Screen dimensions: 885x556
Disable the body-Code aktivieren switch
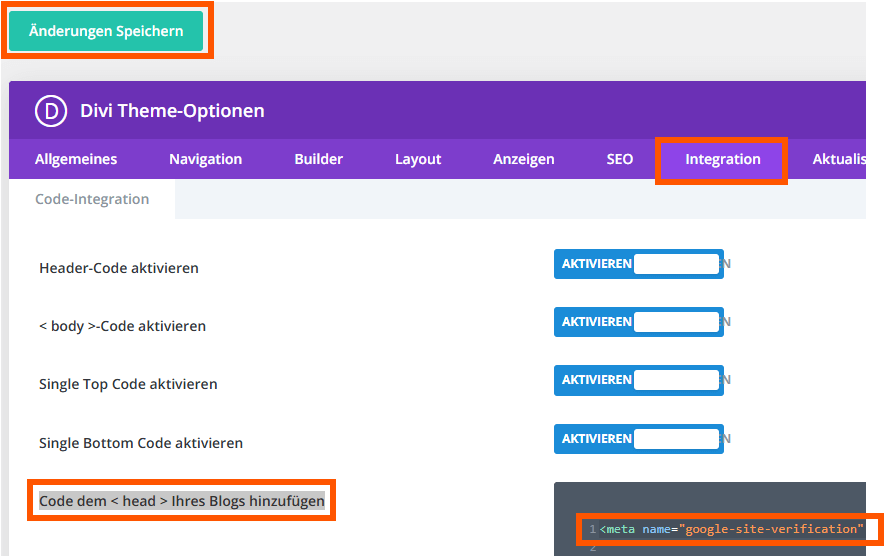[x=638, y=322]
